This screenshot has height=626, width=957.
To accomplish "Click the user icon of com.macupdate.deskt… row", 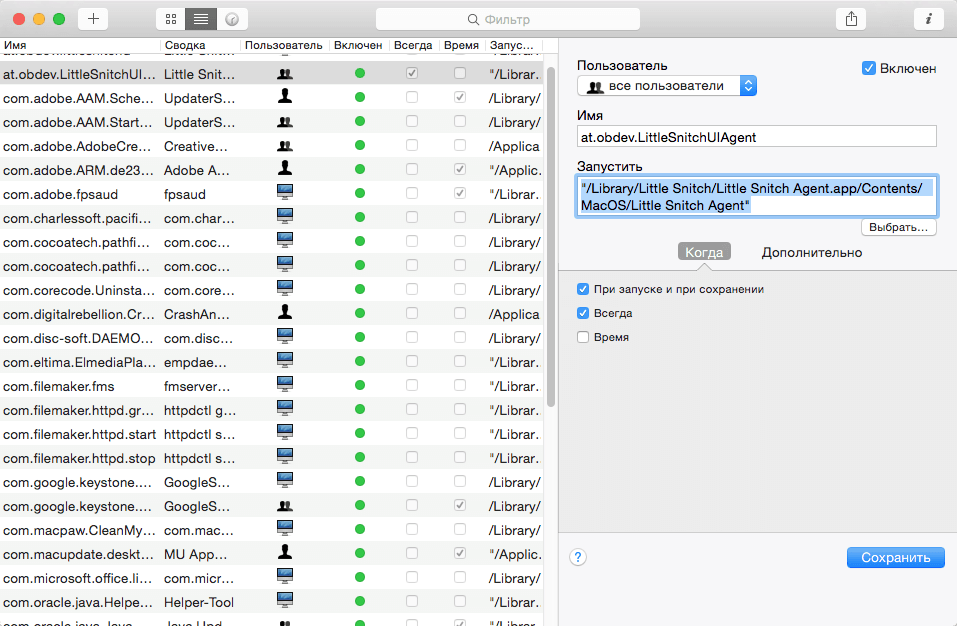I will coord(284,552).
